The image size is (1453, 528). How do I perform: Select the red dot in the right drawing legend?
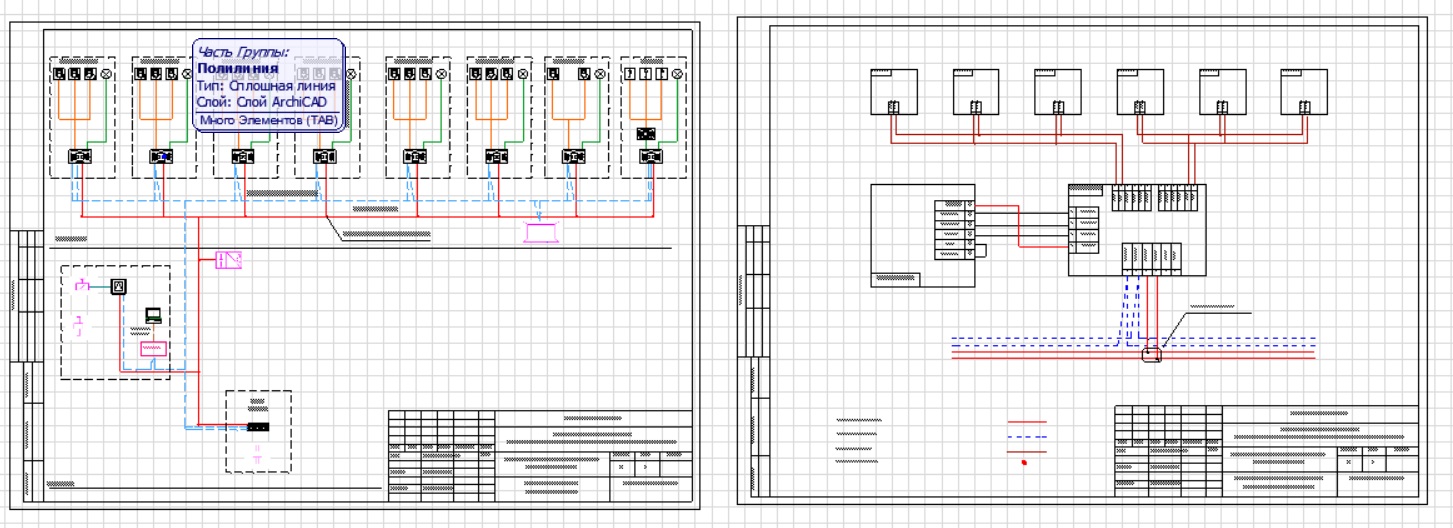coord(1024,463)
